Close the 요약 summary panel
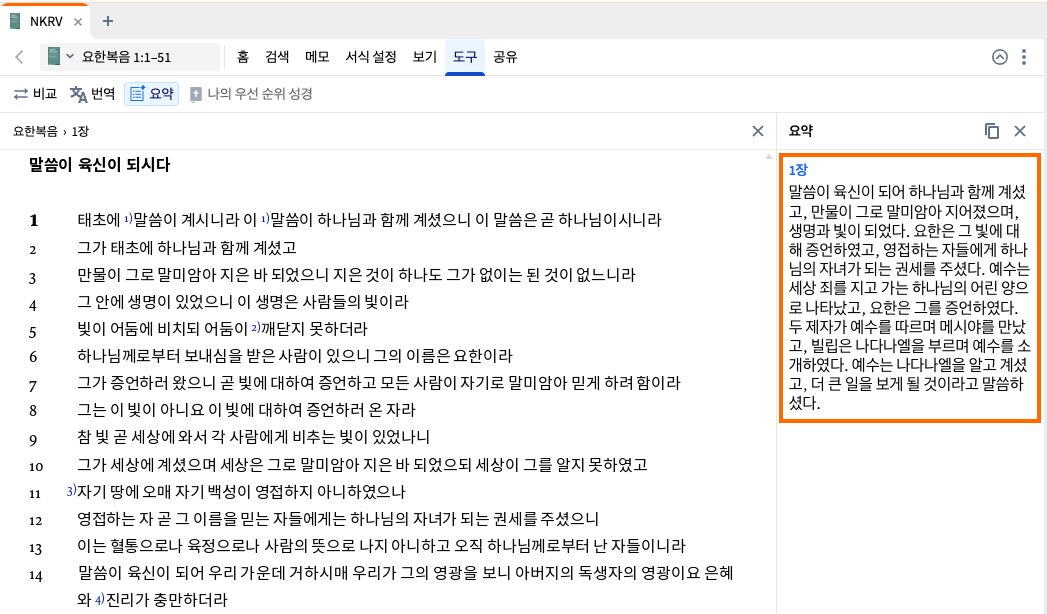The image size is (1047, 614). (x=1020, y=131)
